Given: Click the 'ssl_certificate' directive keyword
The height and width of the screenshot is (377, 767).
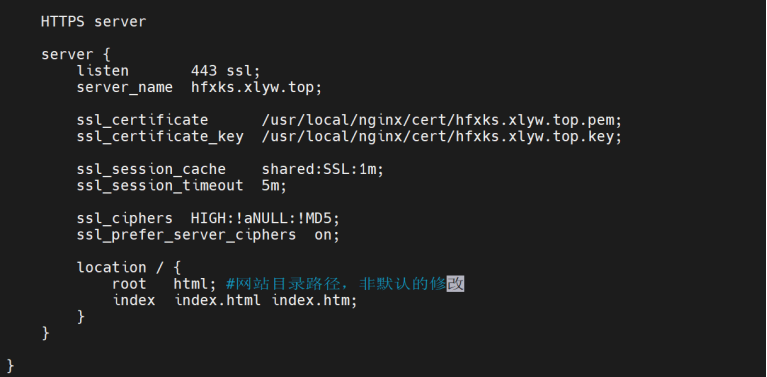Looking at the screenshot, I should pos(142,120).
